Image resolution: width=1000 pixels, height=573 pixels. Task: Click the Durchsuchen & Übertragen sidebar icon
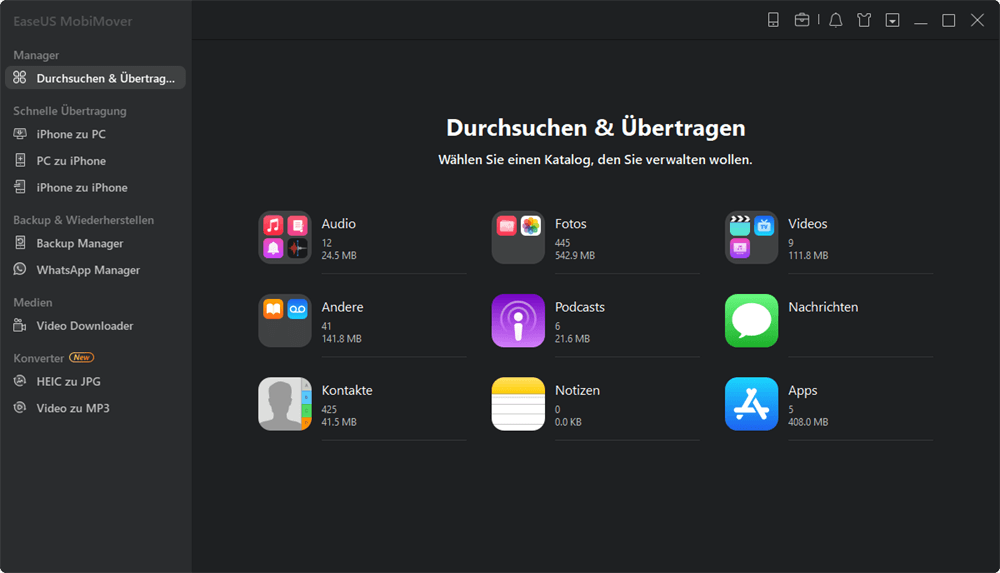click(x=20, y=78)
